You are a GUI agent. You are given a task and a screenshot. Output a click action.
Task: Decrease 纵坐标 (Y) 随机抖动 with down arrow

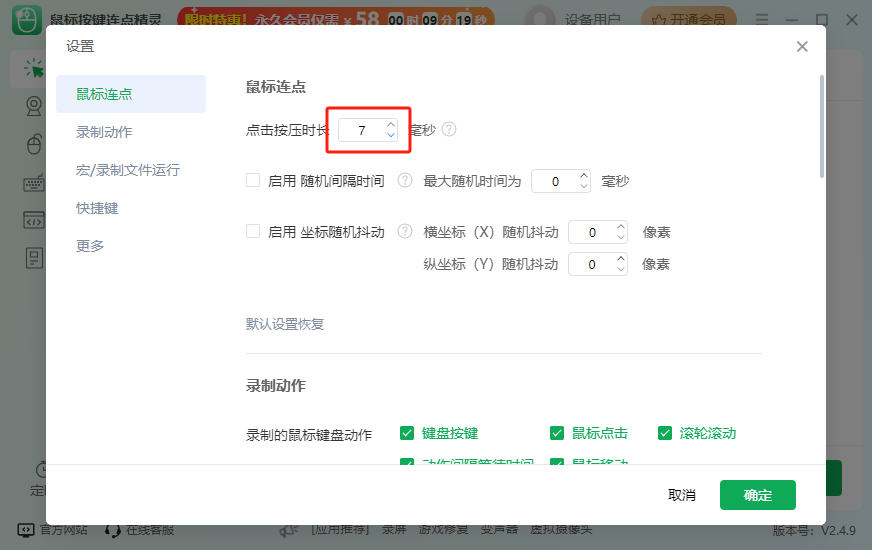[x=621, y=269]
